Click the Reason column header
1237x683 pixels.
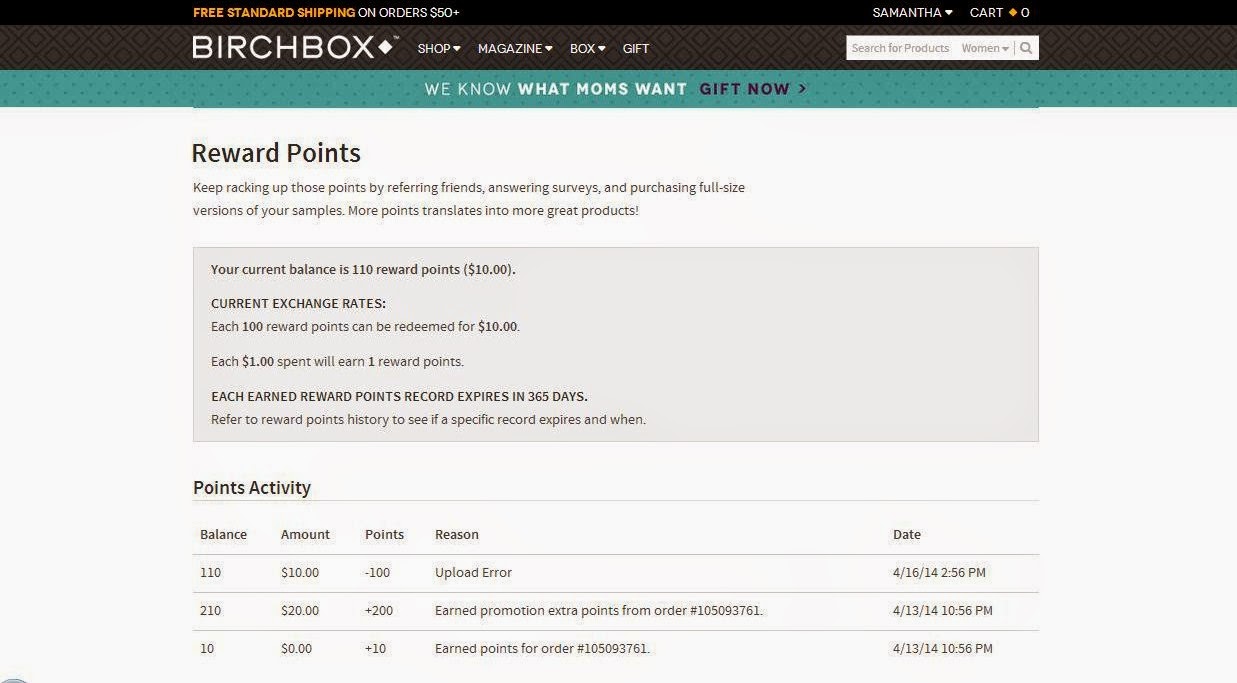[x=457, y=534]
